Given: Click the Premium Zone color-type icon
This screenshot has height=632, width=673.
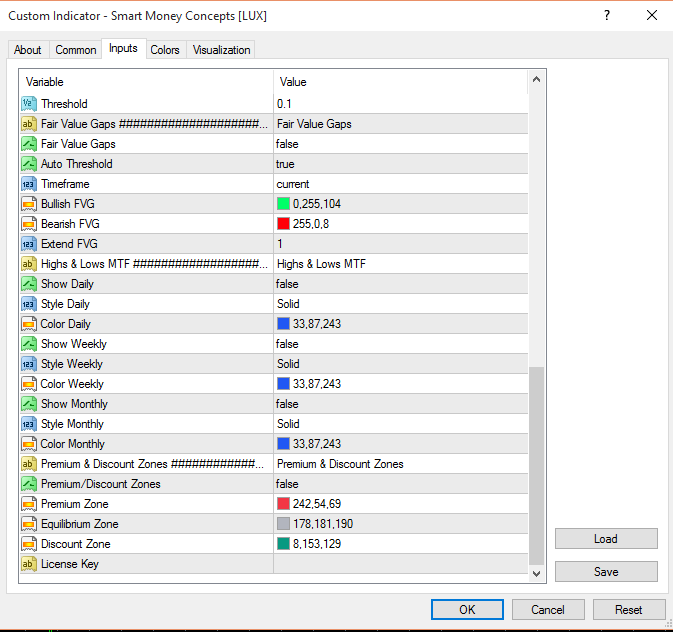Looking at the screenshot, I should coord(29,504).
